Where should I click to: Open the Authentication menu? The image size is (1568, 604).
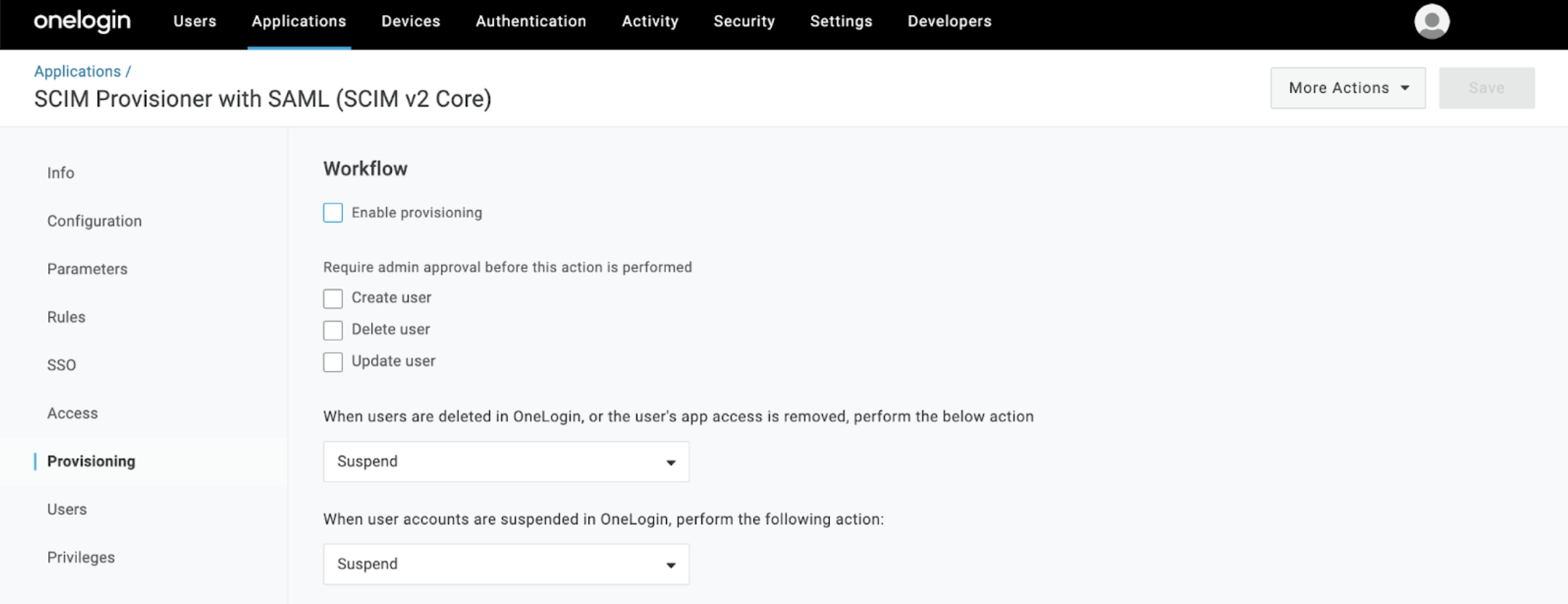pyautogui.click(x=530, y=22)
